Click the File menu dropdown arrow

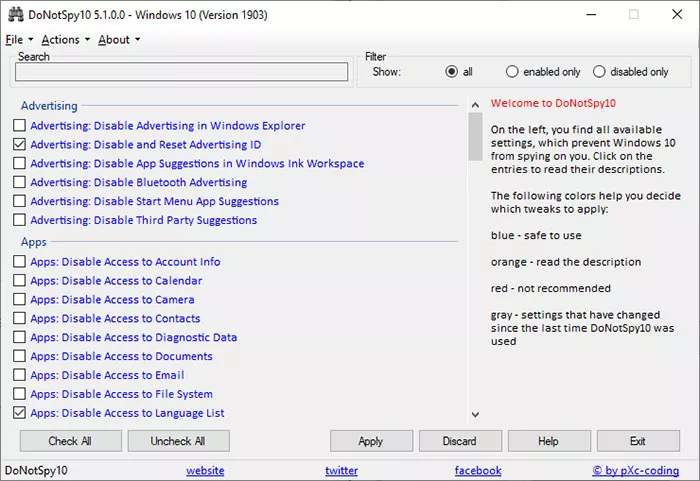coord(30,40)
